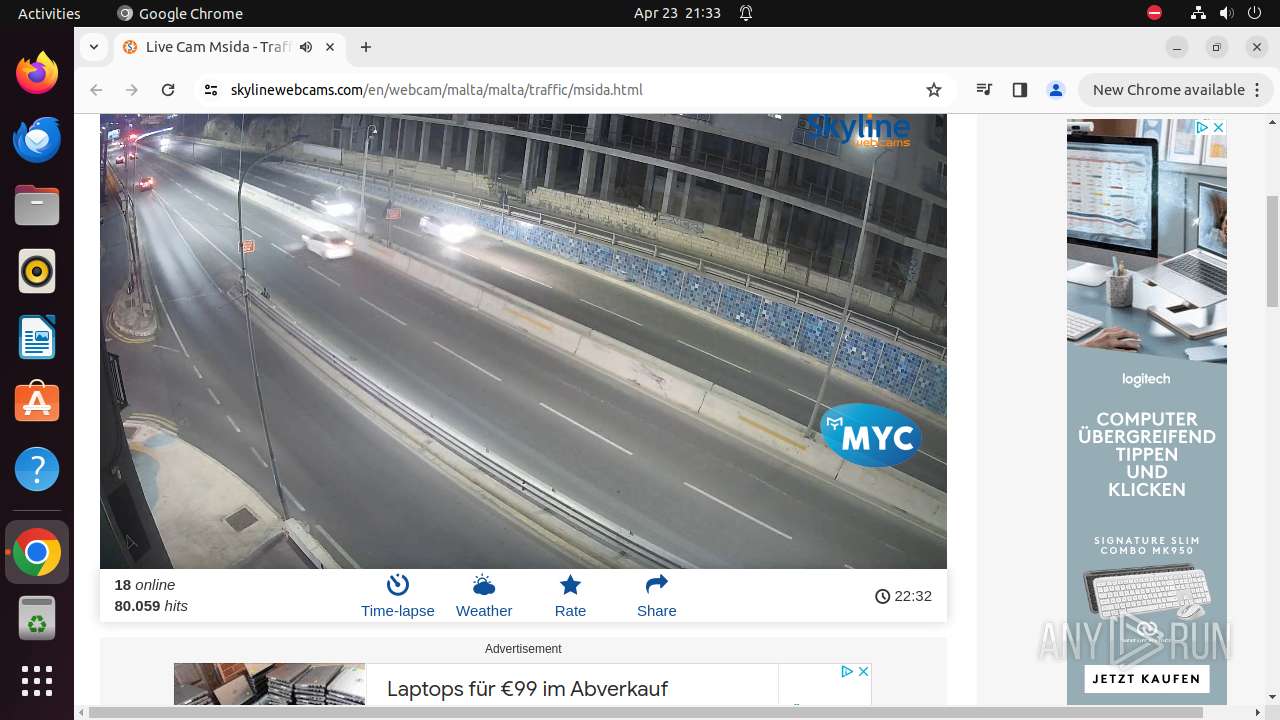Click the local time 22:32 display
This screenshot has width=1280, height=720.
tap(903, 596)
